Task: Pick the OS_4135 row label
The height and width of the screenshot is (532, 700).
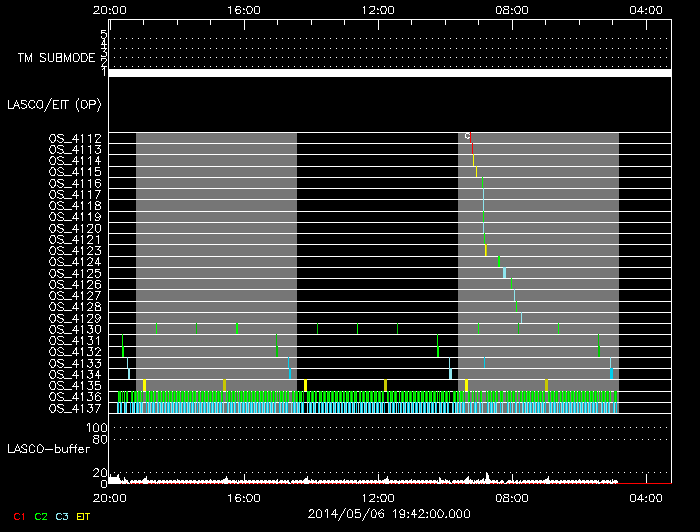Action: [x=75, y=385]
